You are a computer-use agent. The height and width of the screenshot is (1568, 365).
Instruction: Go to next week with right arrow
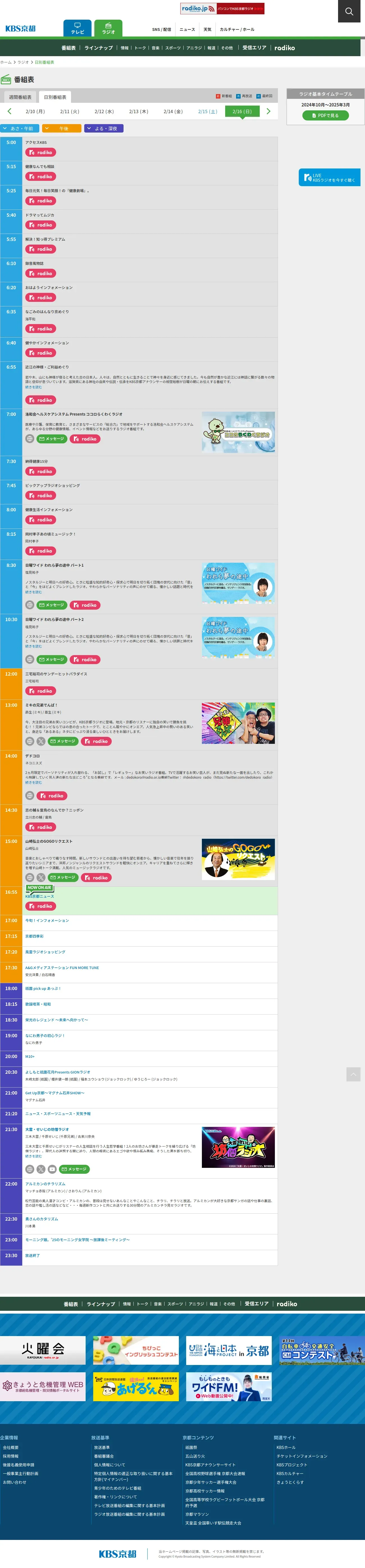point(268,111)
